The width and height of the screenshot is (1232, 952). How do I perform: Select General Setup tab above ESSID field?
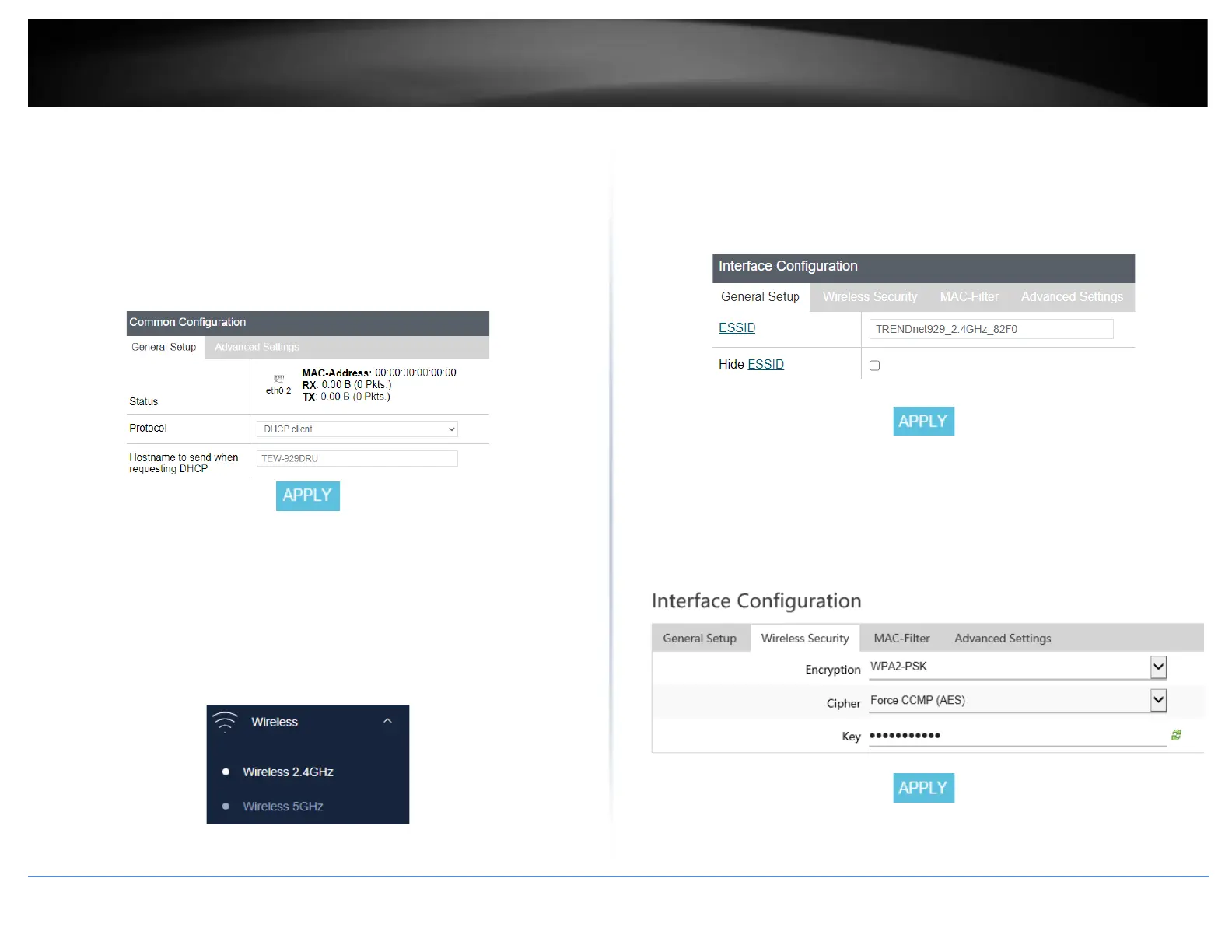click(x=760, y=297)
